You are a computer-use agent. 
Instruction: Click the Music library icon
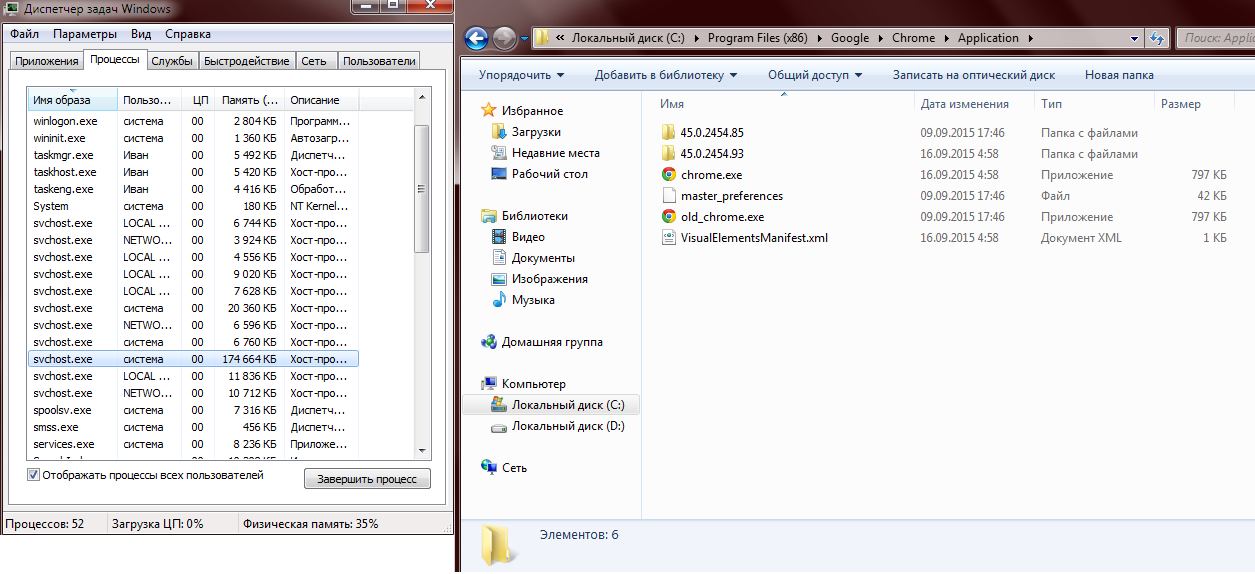[500, 299]
